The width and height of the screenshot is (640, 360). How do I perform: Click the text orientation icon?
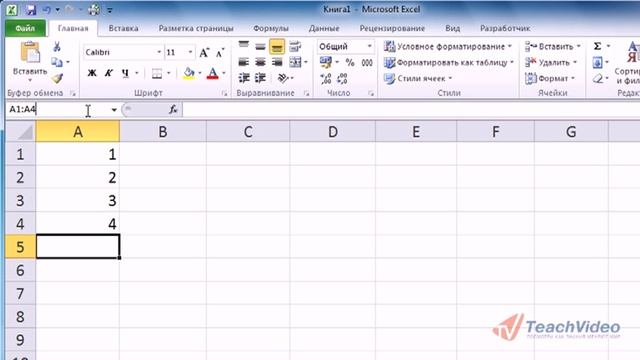tap(282, 78)
